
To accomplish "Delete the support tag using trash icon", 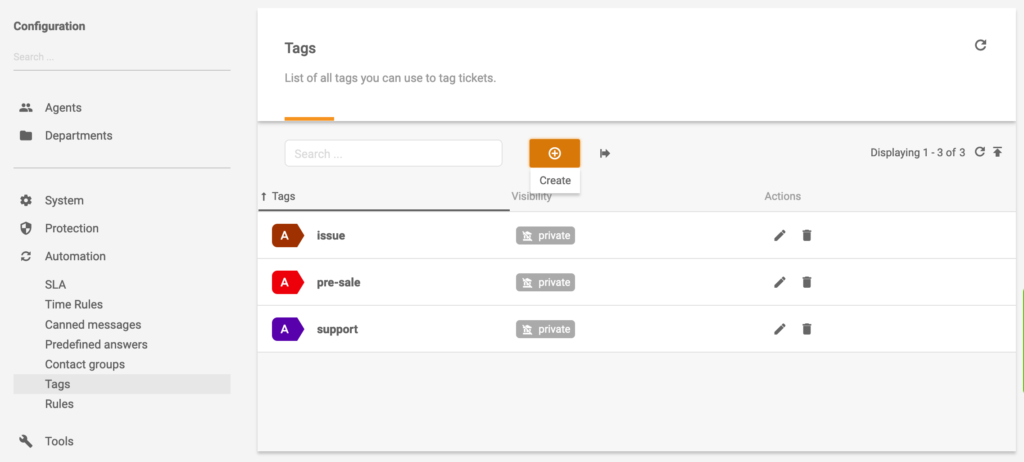I will (807, 329).
